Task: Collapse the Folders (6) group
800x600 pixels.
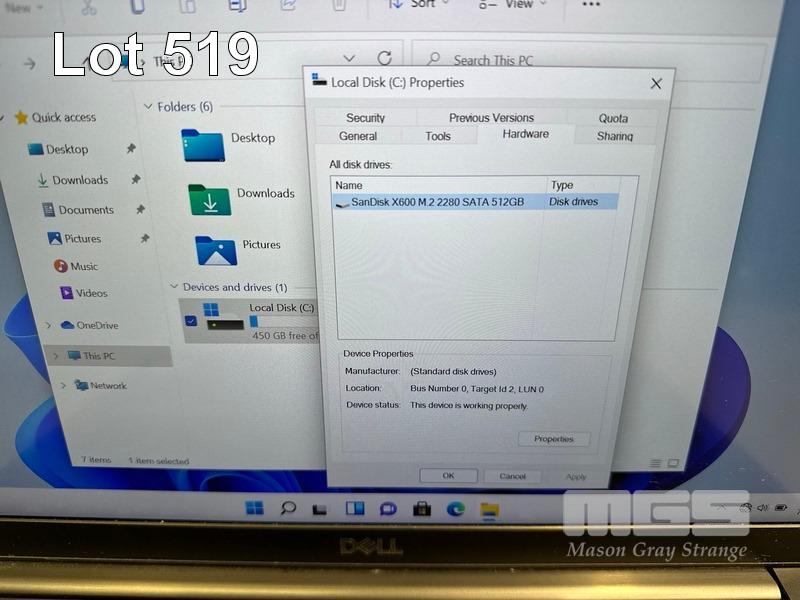Action: click(148, 107)
